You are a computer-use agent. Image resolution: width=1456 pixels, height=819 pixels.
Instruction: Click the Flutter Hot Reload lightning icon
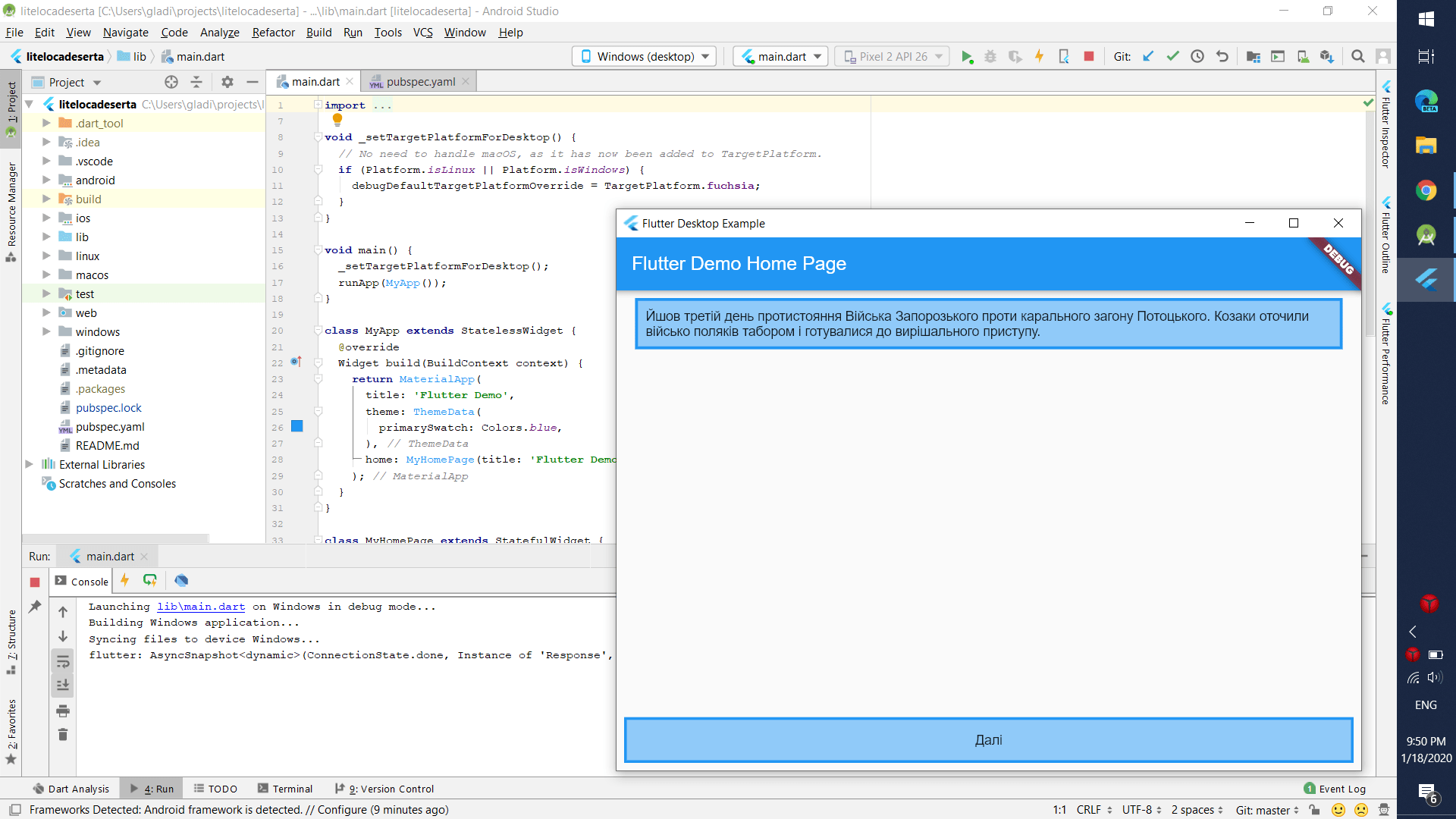pyautogui.click(x=1039, y=57)
